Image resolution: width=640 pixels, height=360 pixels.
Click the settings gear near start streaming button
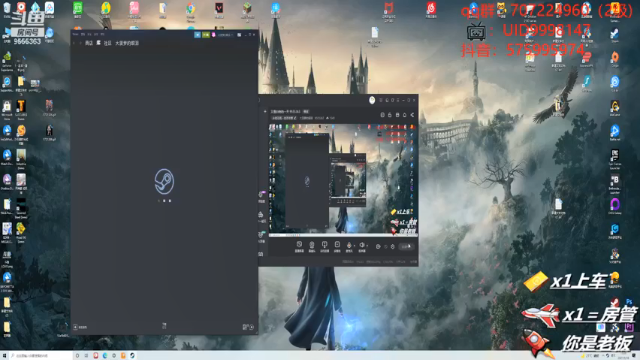(393, 247)
